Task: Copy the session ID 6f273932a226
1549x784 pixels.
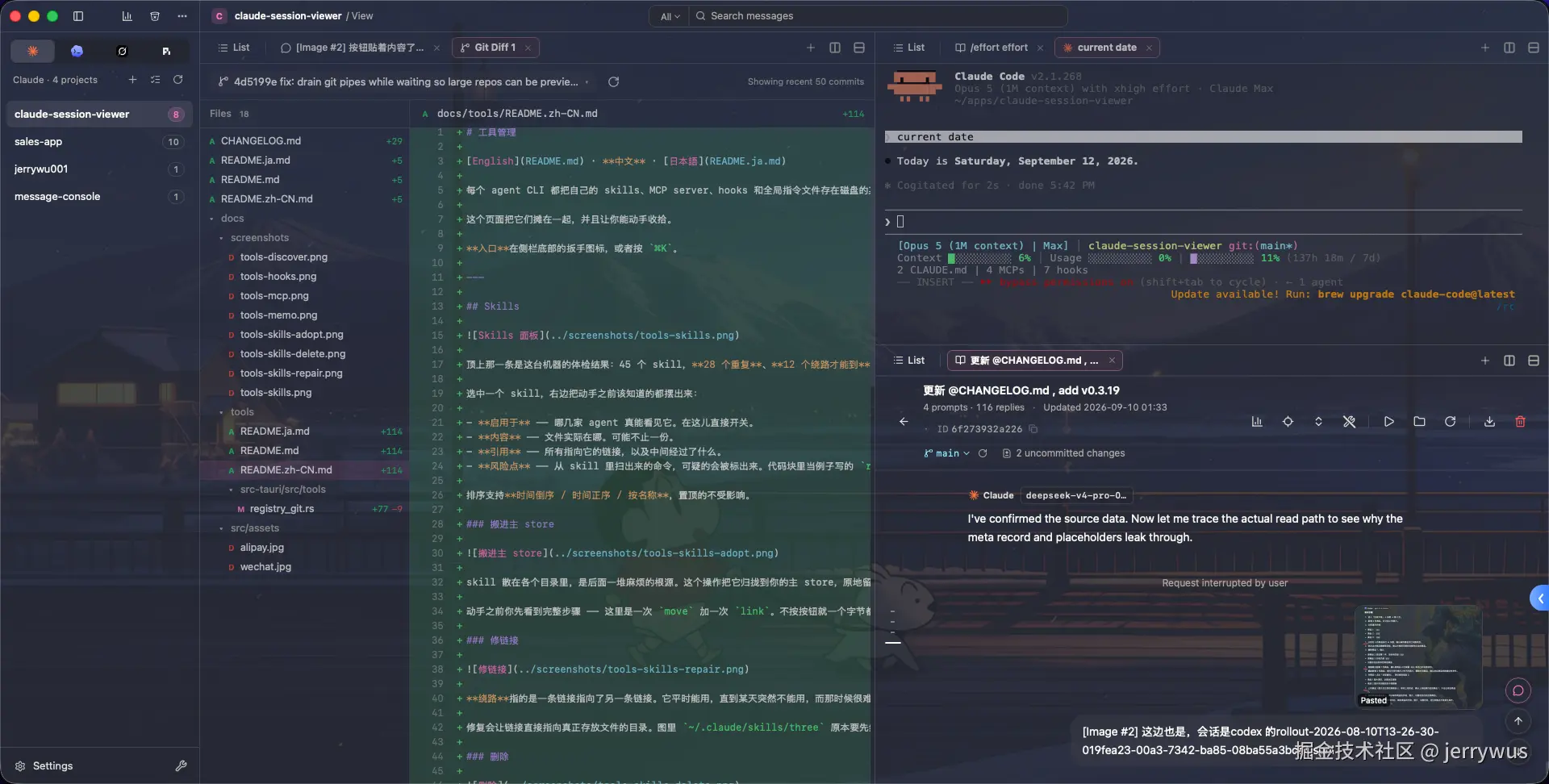Action: pyautogui.click(x=1033, y=429)
